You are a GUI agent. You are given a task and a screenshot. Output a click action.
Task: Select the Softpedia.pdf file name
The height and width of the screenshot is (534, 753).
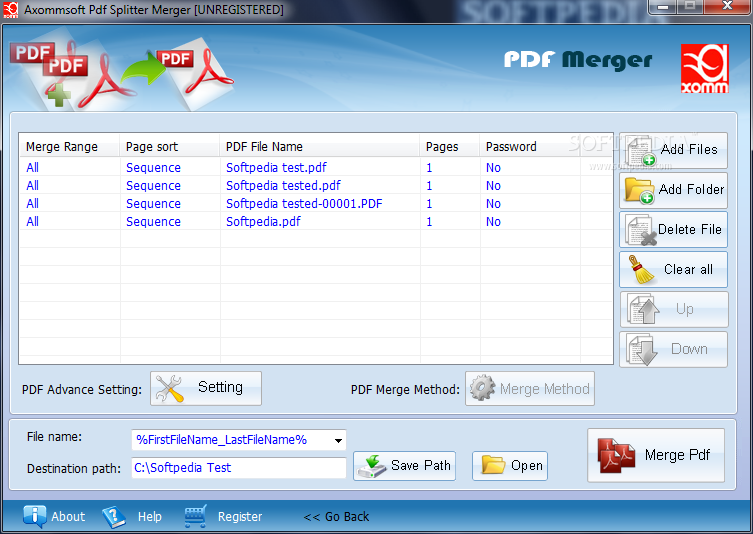[263, 222]
